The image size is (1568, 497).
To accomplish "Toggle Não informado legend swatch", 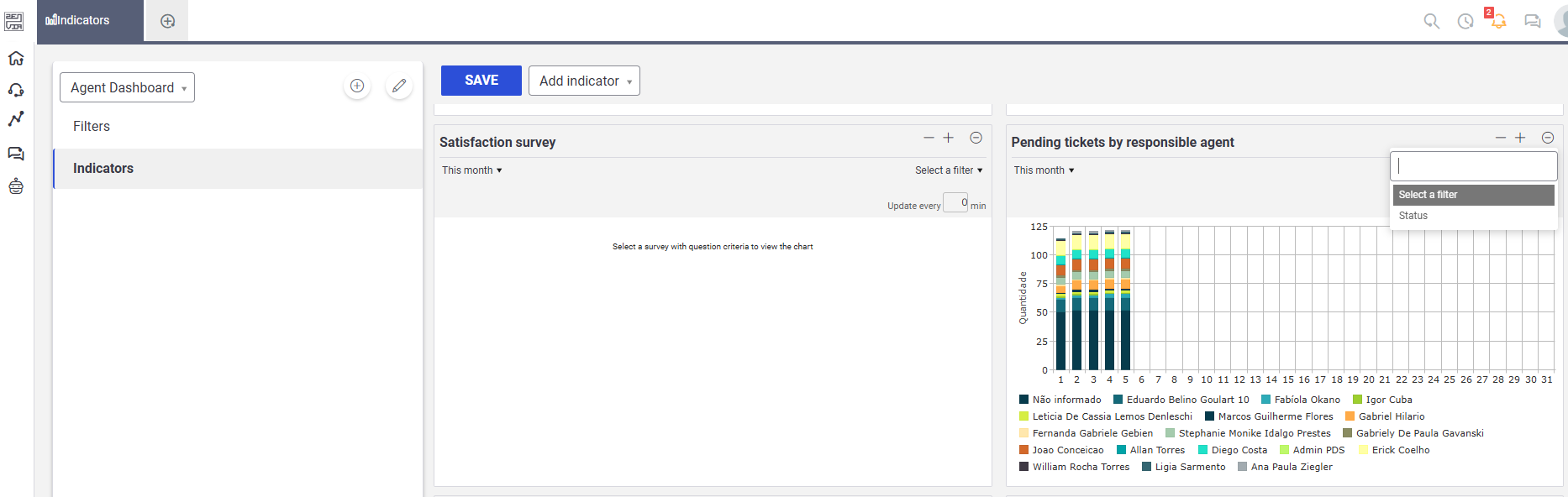I will [x=1023, y=400].
